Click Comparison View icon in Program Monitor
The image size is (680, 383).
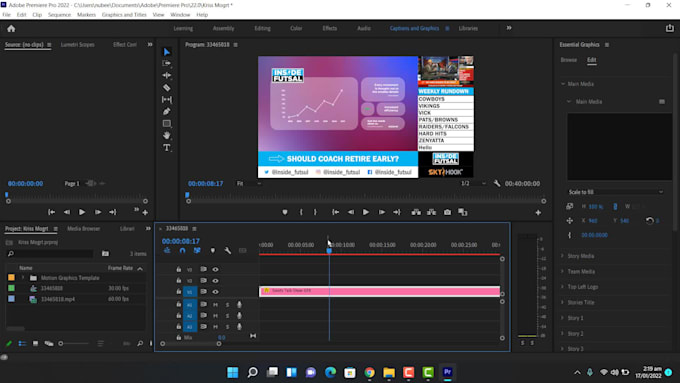[x=463, y=212]
